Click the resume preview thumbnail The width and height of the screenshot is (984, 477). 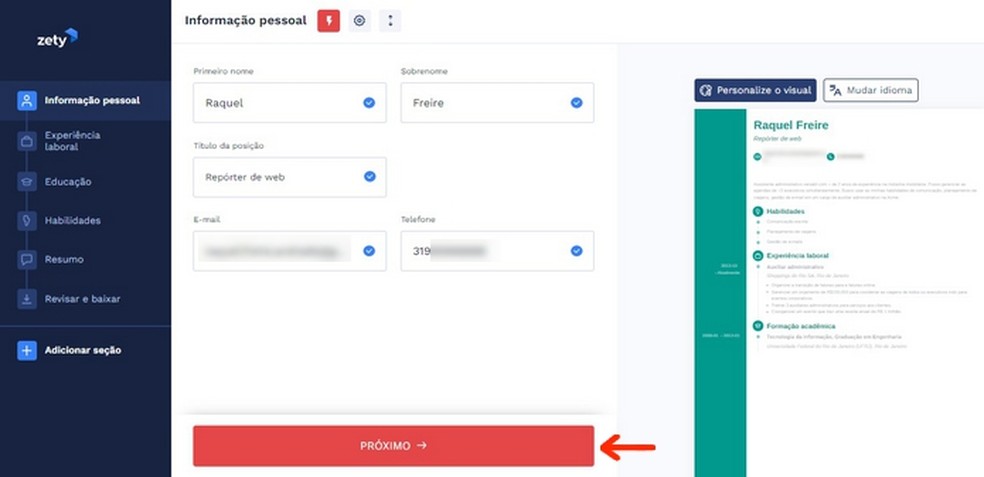click(x=838, y=290)
